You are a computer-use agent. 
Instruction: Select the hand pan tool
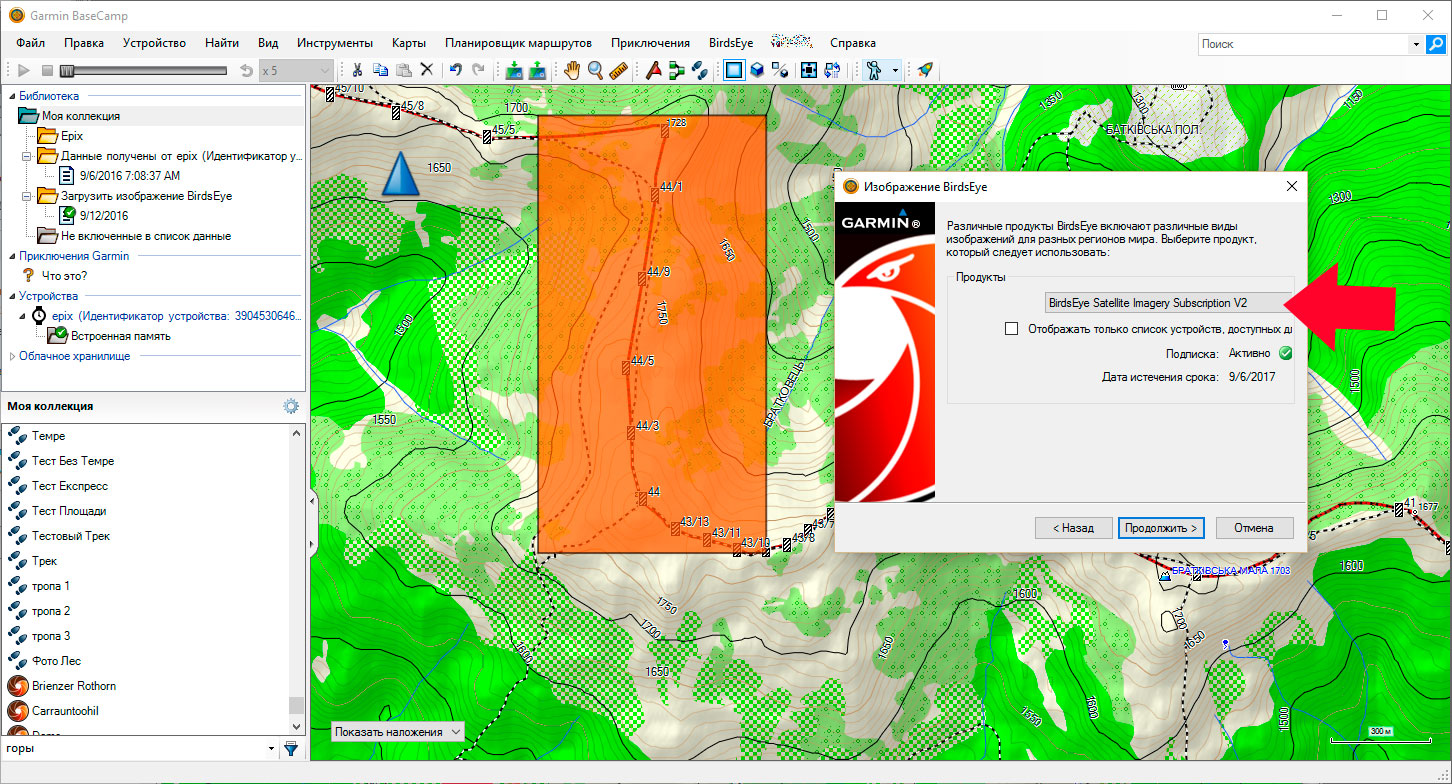[x=572, y=70]
